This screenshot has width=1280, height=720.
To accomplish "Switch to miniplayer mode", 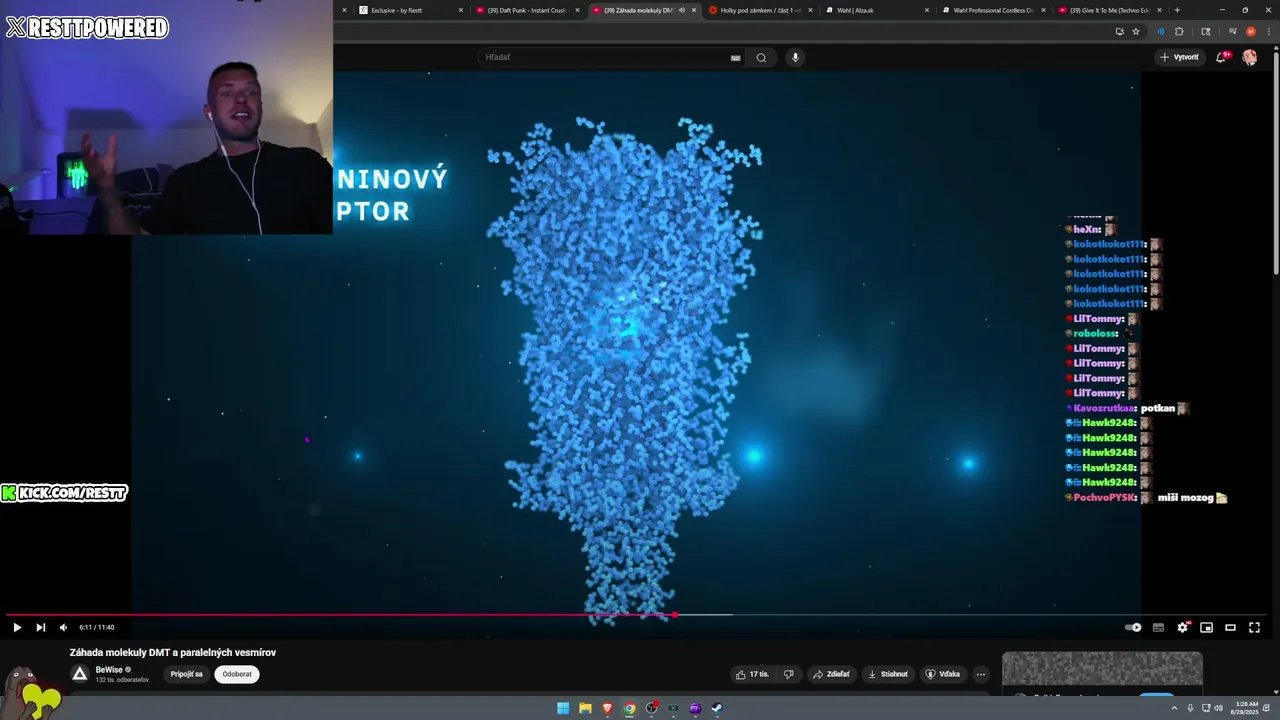I will click(1206, 627).
